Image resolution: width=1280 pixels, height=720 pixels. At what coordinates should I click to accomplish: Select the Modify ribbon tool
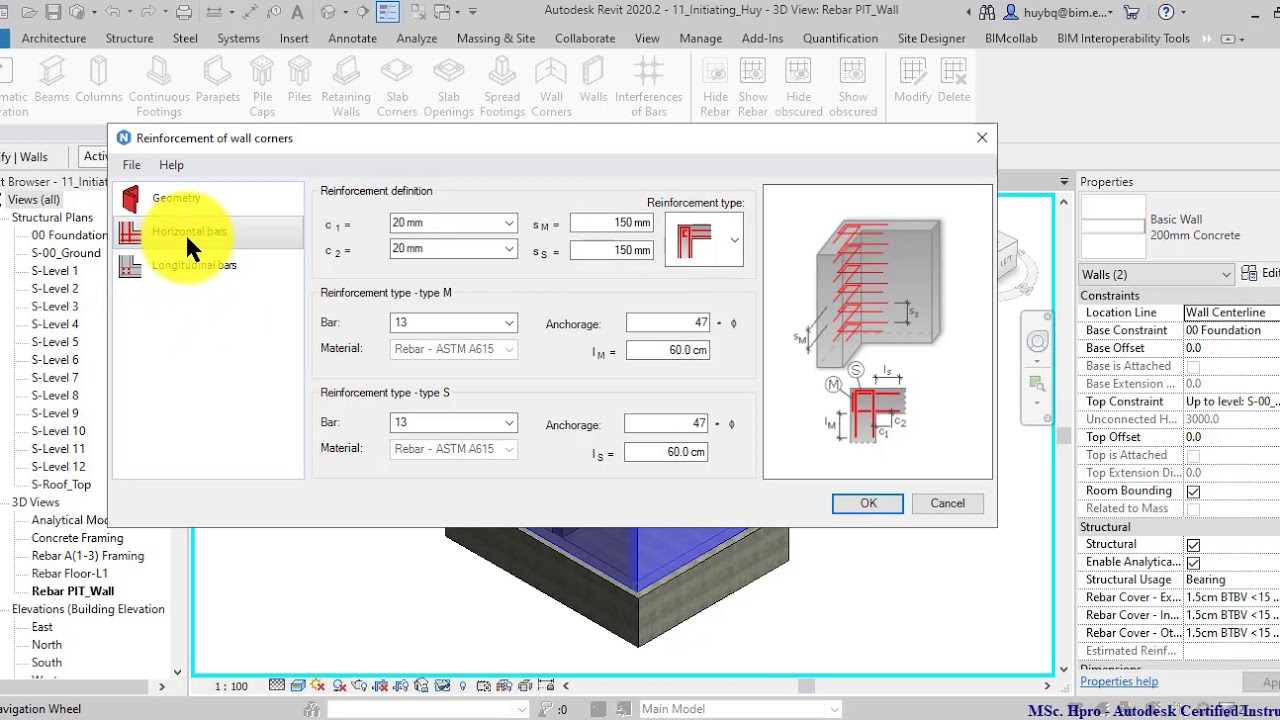coord(913,80)
